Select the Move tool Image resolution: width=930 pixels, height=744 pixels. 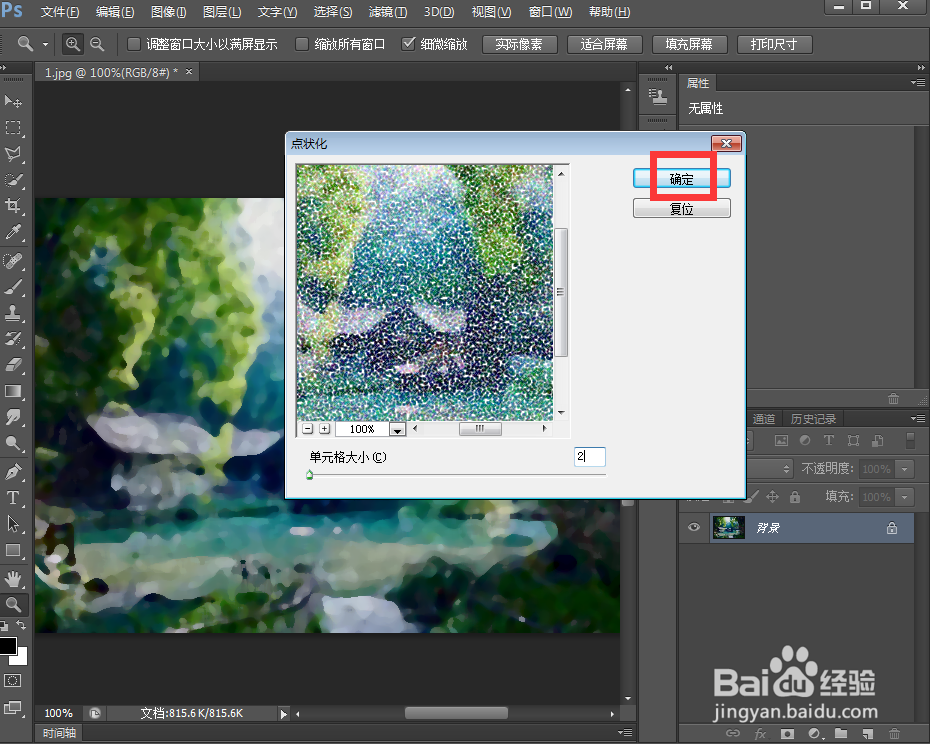14,100
